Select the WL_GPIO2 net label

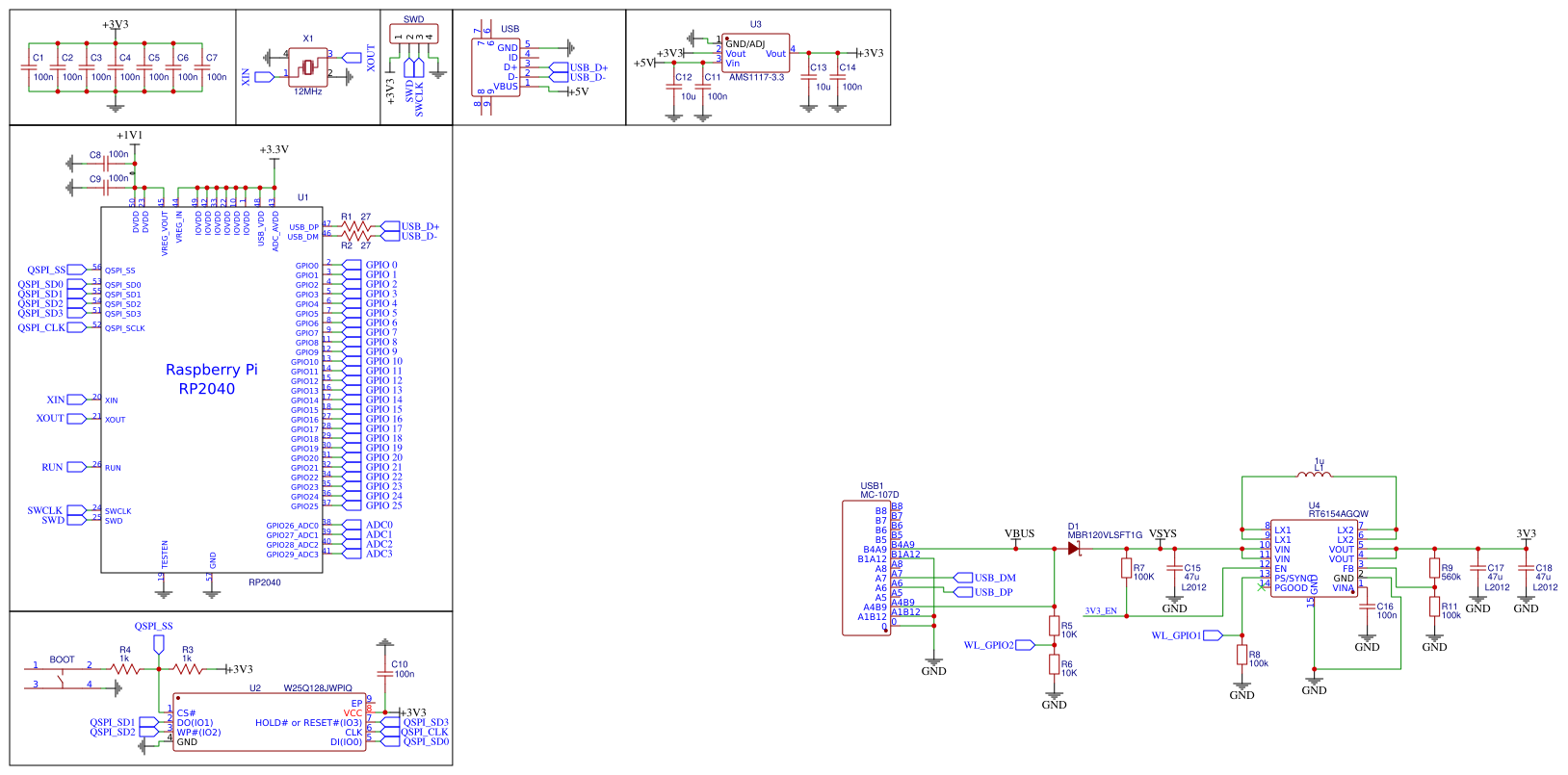[988, 645]
